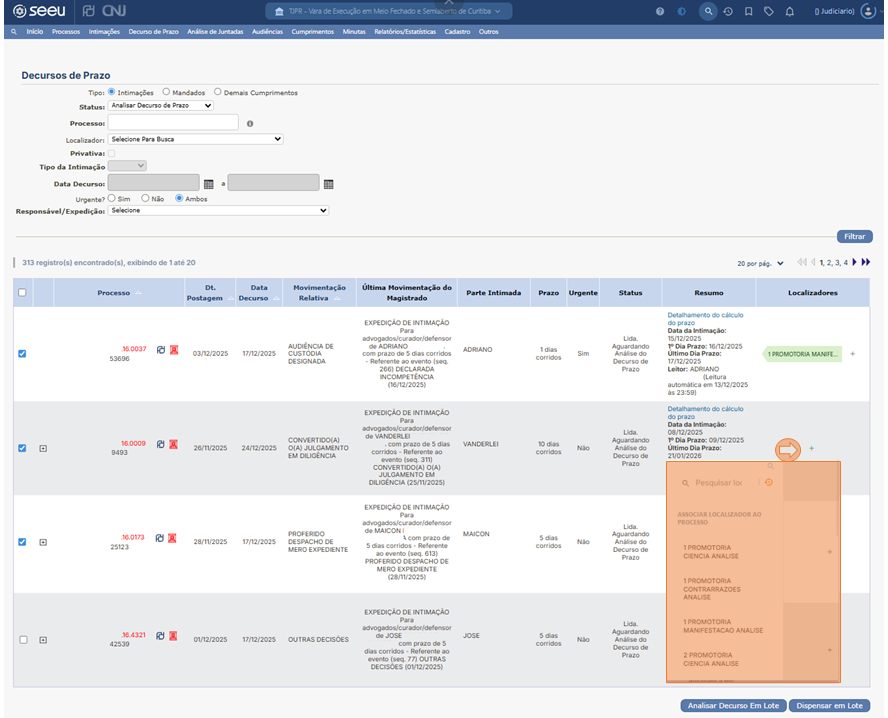Go to page 2 of results

pos(829,263)
